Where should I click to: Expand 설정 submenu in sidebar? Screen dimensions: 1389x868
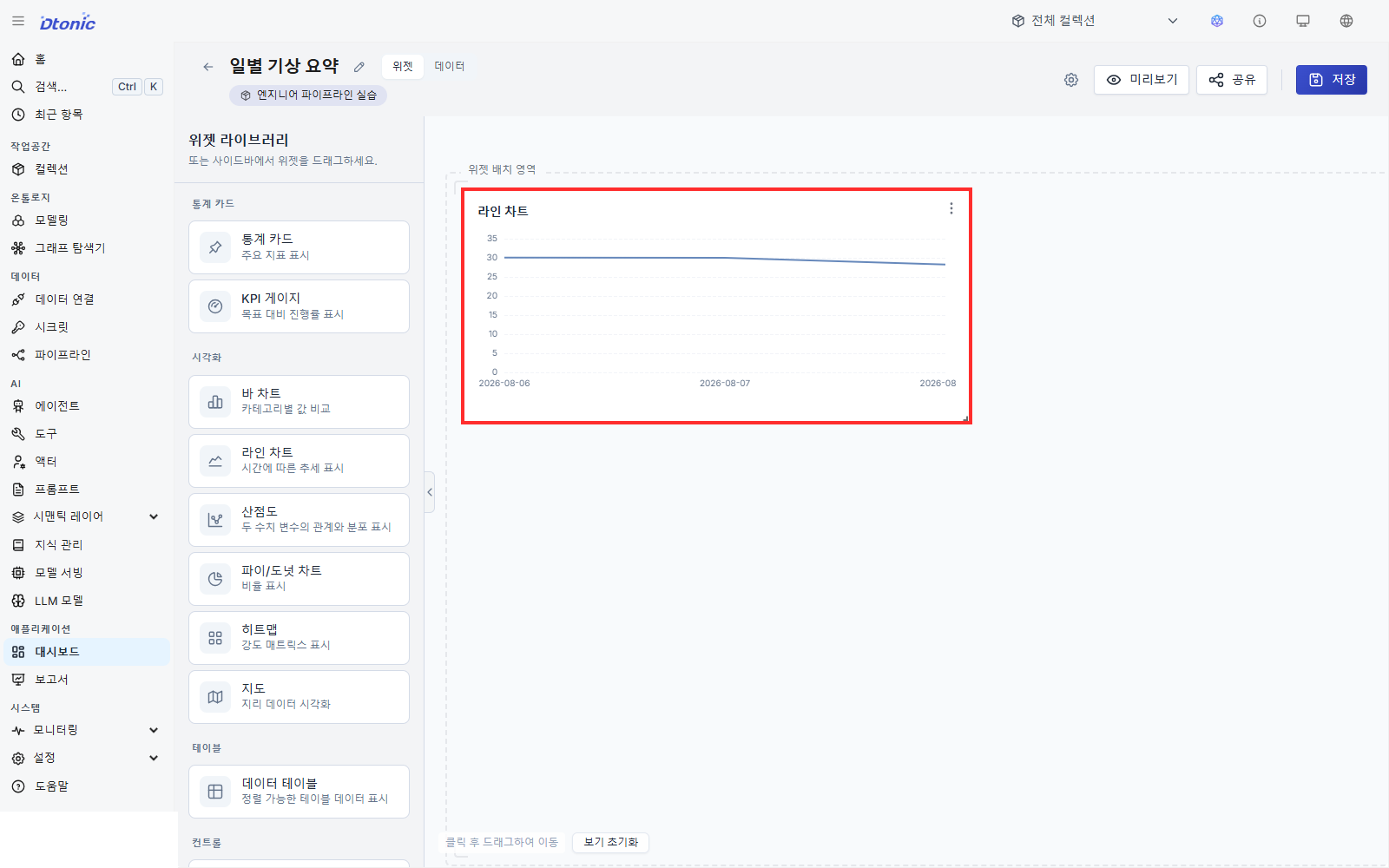point(87,758)
